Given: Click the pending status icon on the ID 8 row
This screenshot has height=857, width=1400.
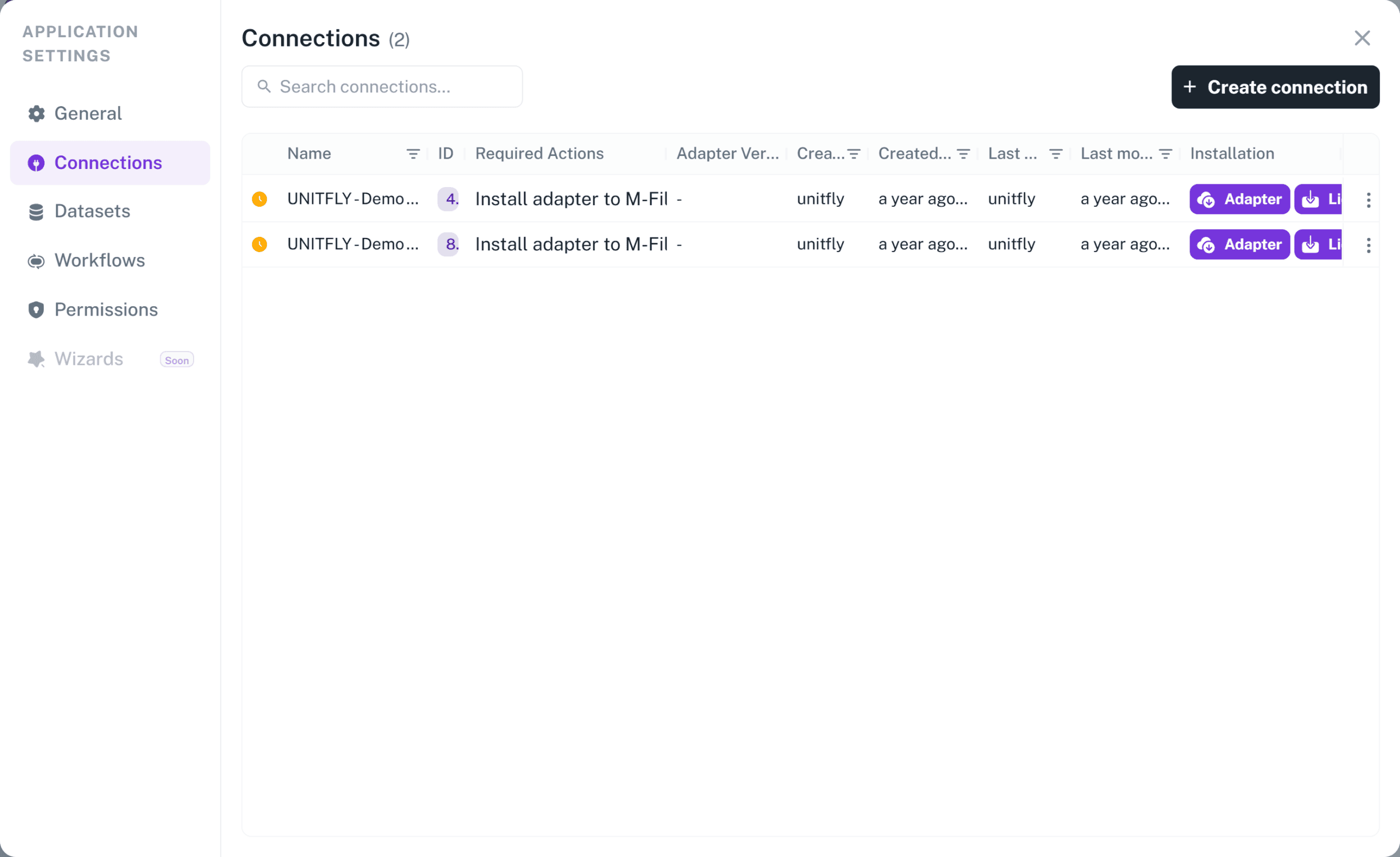Looking at the screenshot, I should point(260,244).
